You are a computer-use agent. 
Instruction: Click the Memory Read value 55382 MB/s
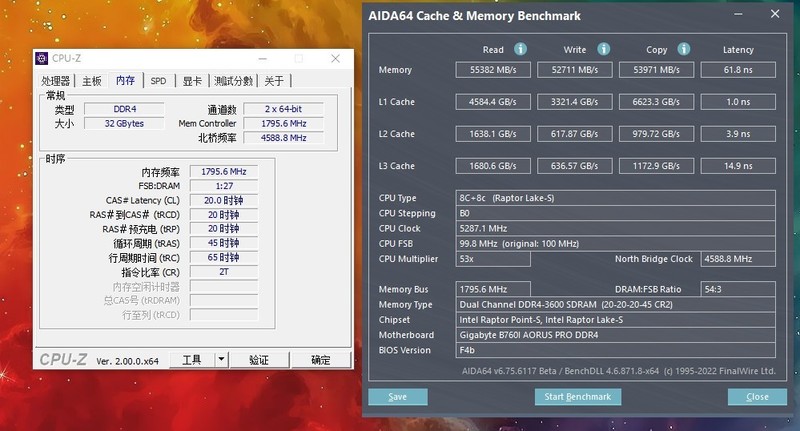(493, 70)
